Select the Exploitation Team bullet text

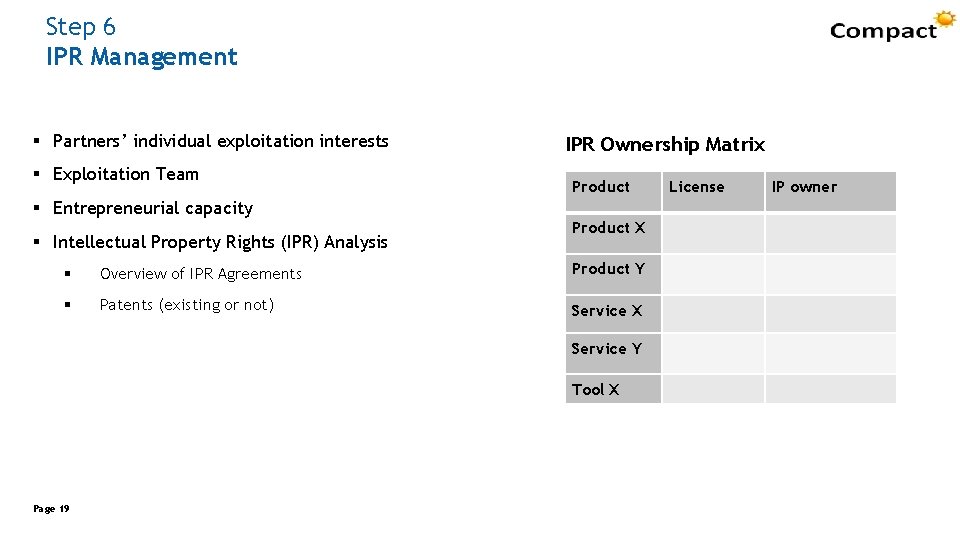[125, 174]
